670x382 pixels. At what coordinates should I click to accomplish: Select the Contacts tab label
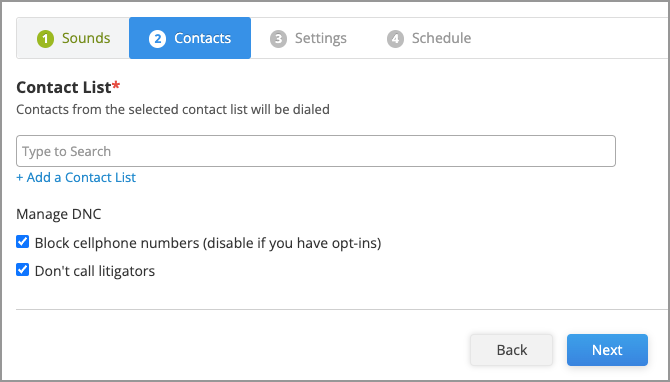coord(203,38)
